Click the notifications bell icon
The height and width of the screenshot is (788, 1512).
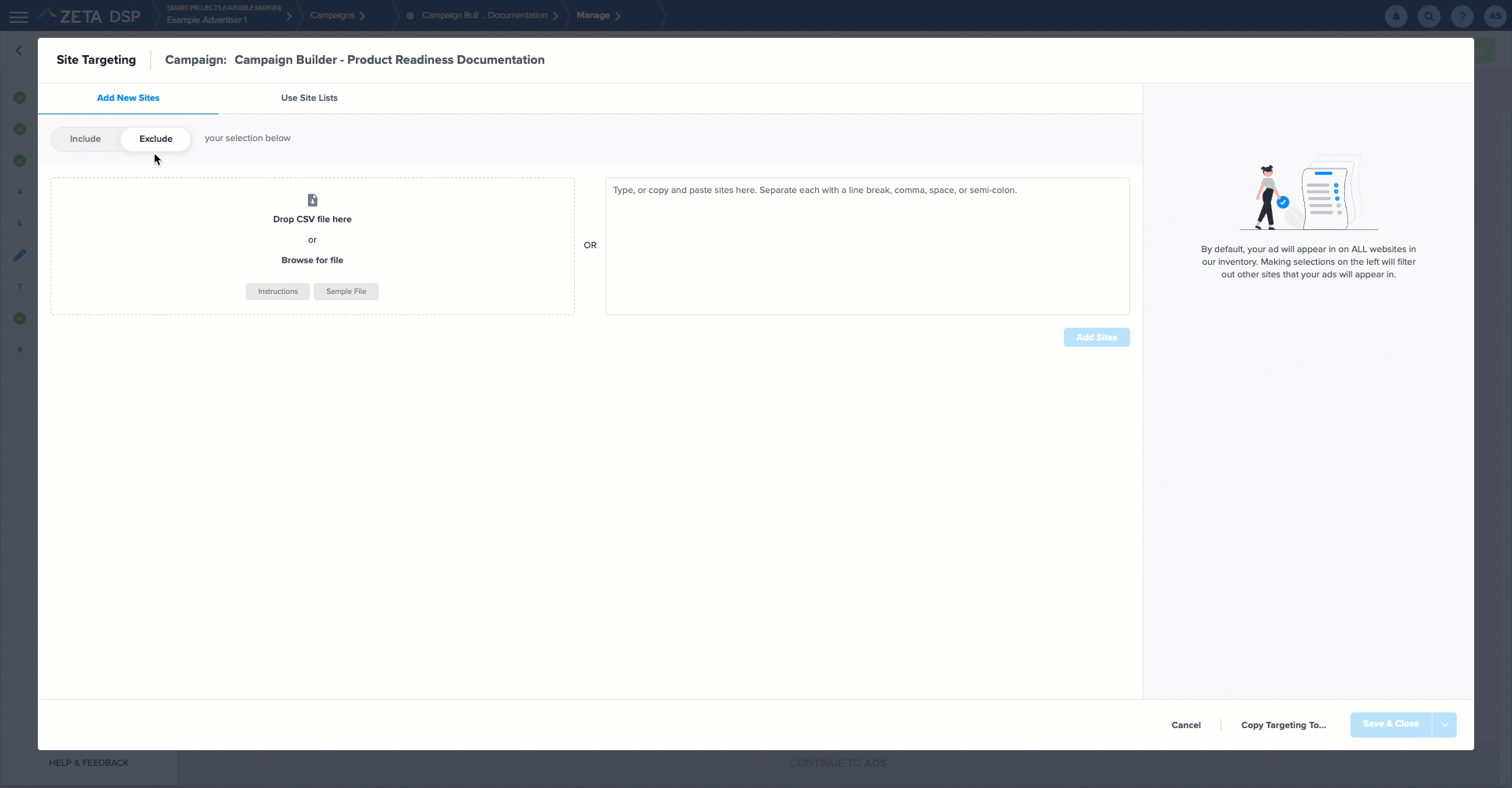point(1396,16)
